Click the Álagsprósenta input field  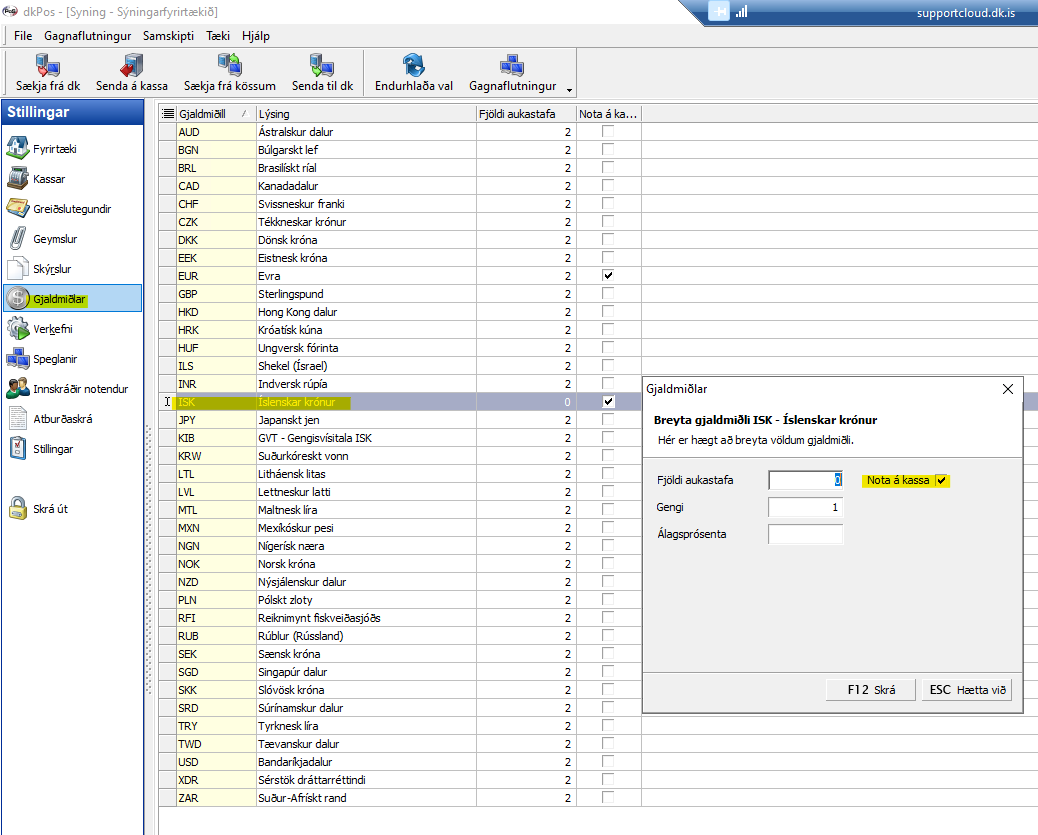[x=805, y=534]
